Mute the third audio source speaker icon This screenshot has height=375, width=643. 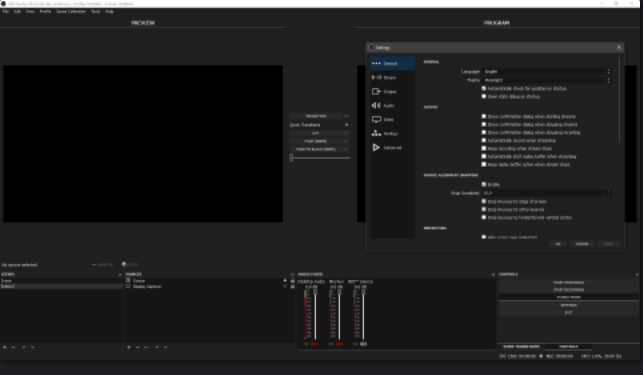363,344
